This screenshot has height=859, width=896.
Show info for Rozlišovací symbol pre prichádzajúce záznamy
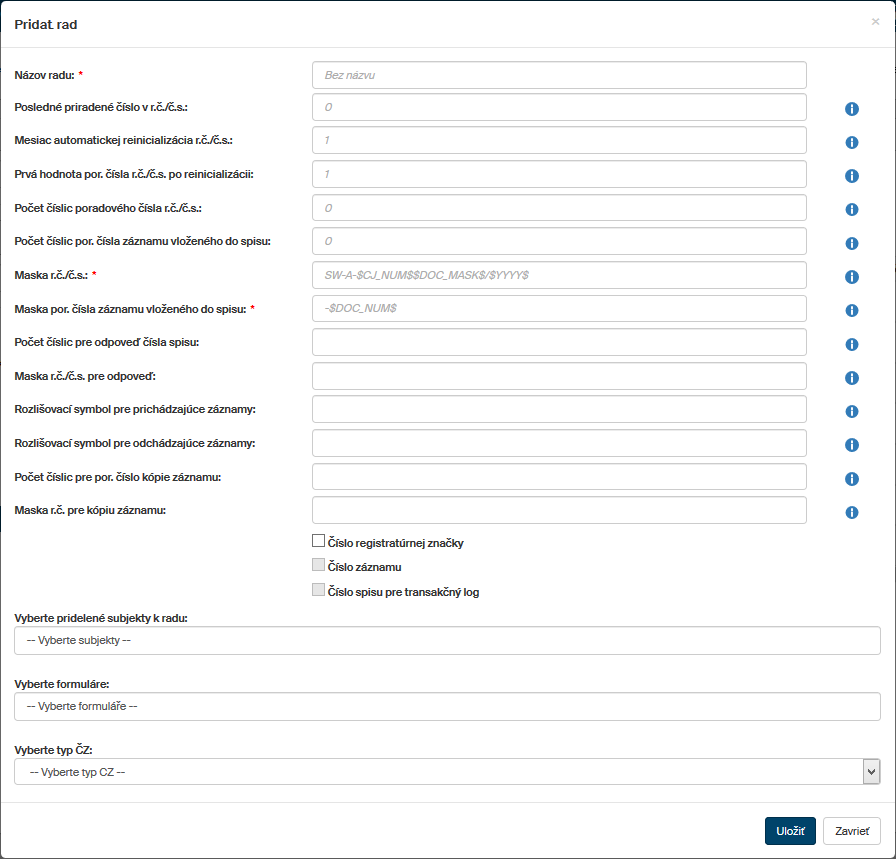pyautogui.click(x=852, y=411)
